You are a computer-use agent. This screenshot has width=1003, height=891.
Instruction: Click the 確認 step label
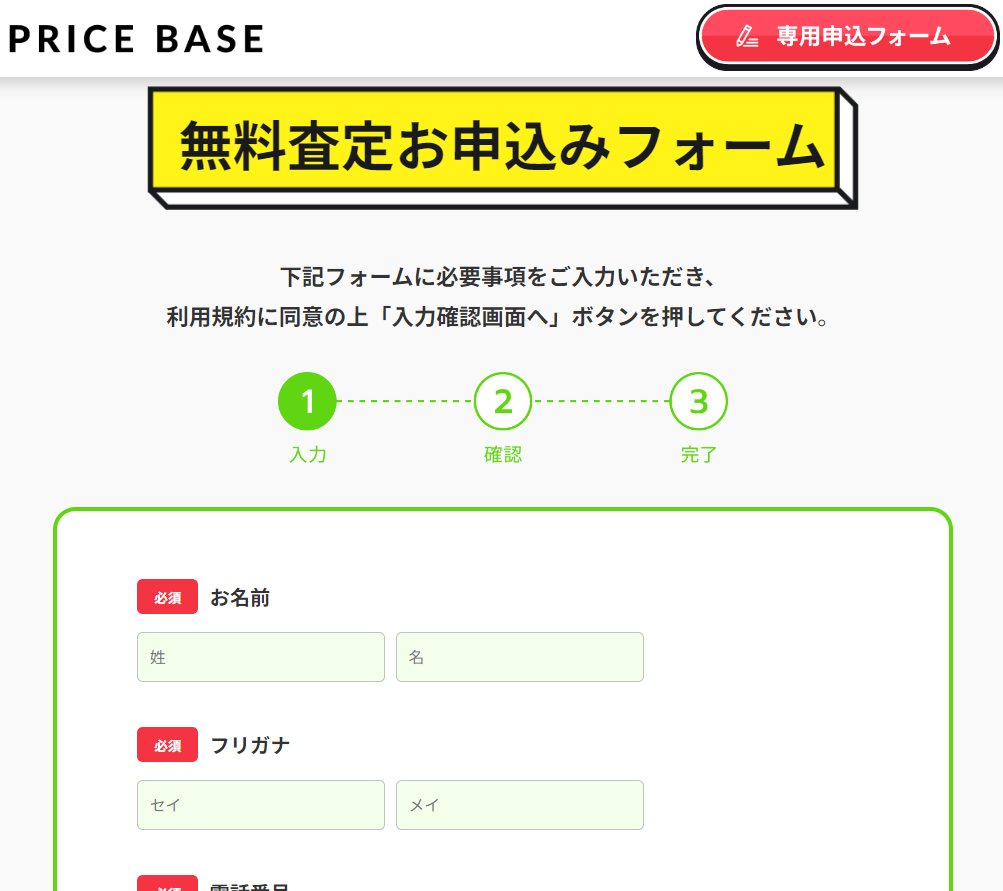pyautogui.click(x=503, y=455)
